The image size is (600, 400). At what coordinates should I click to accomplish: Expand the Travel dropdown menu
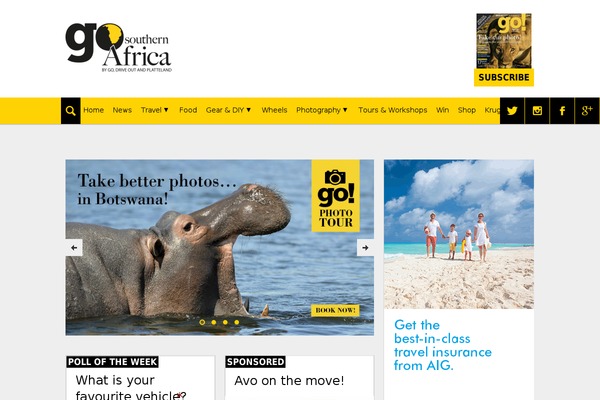155,110
